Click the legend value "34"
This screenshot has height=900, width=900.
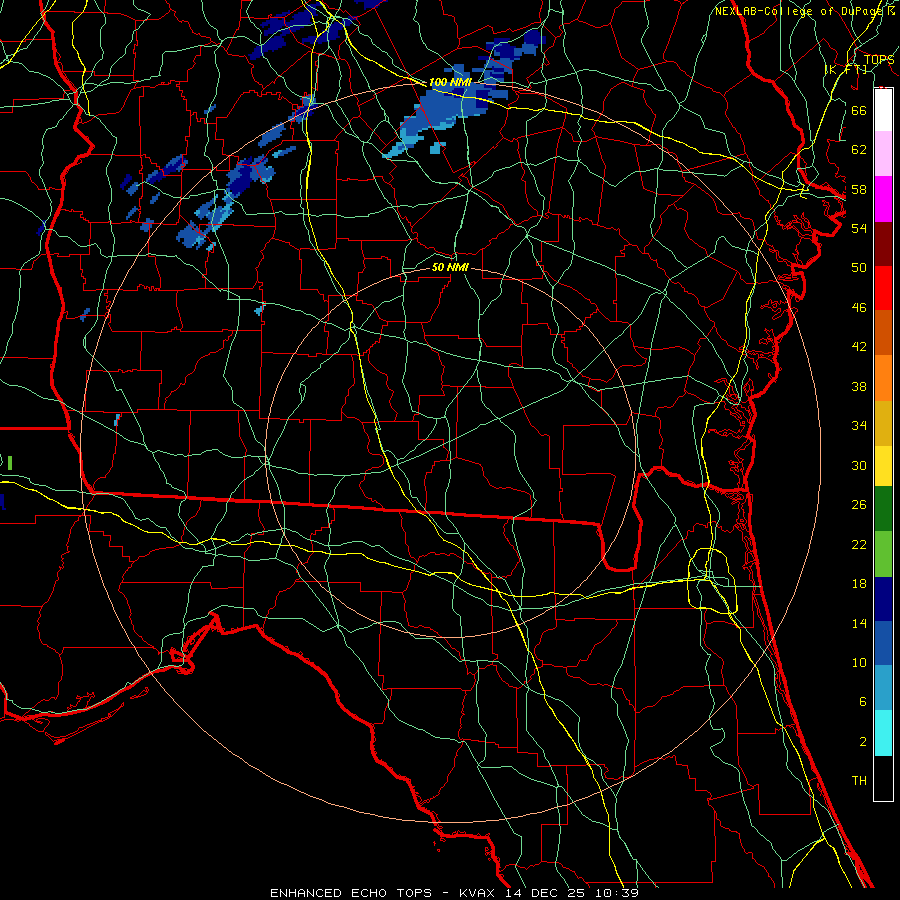(859, 426)
